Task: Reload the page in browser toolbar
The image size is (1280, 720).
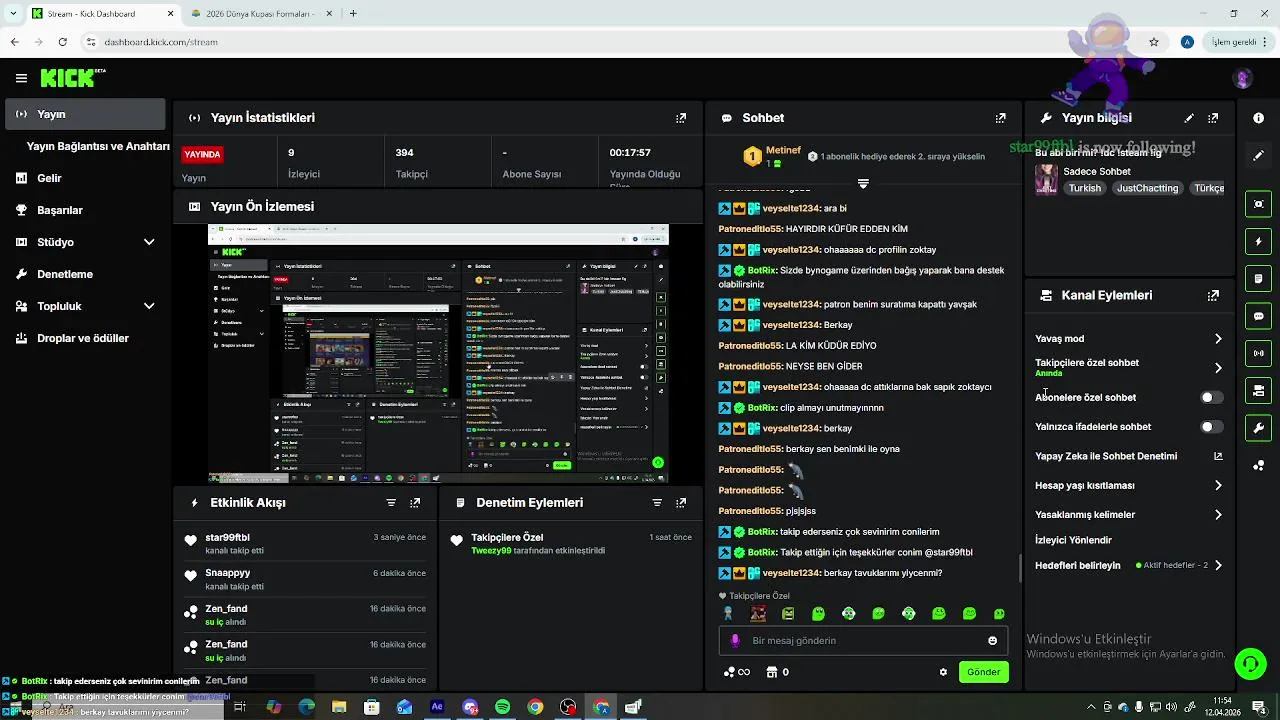Action: pyautogui.click(x=62, y=42)
